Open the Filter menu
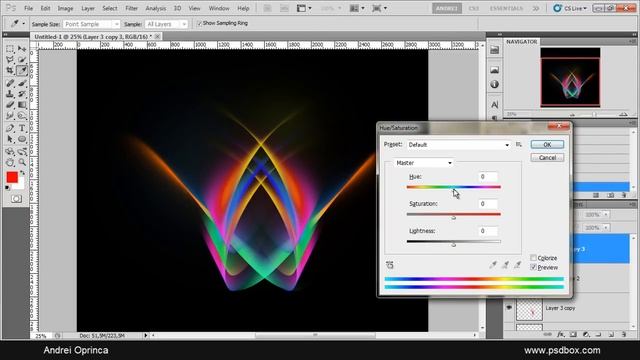 (x=131, y=8)
